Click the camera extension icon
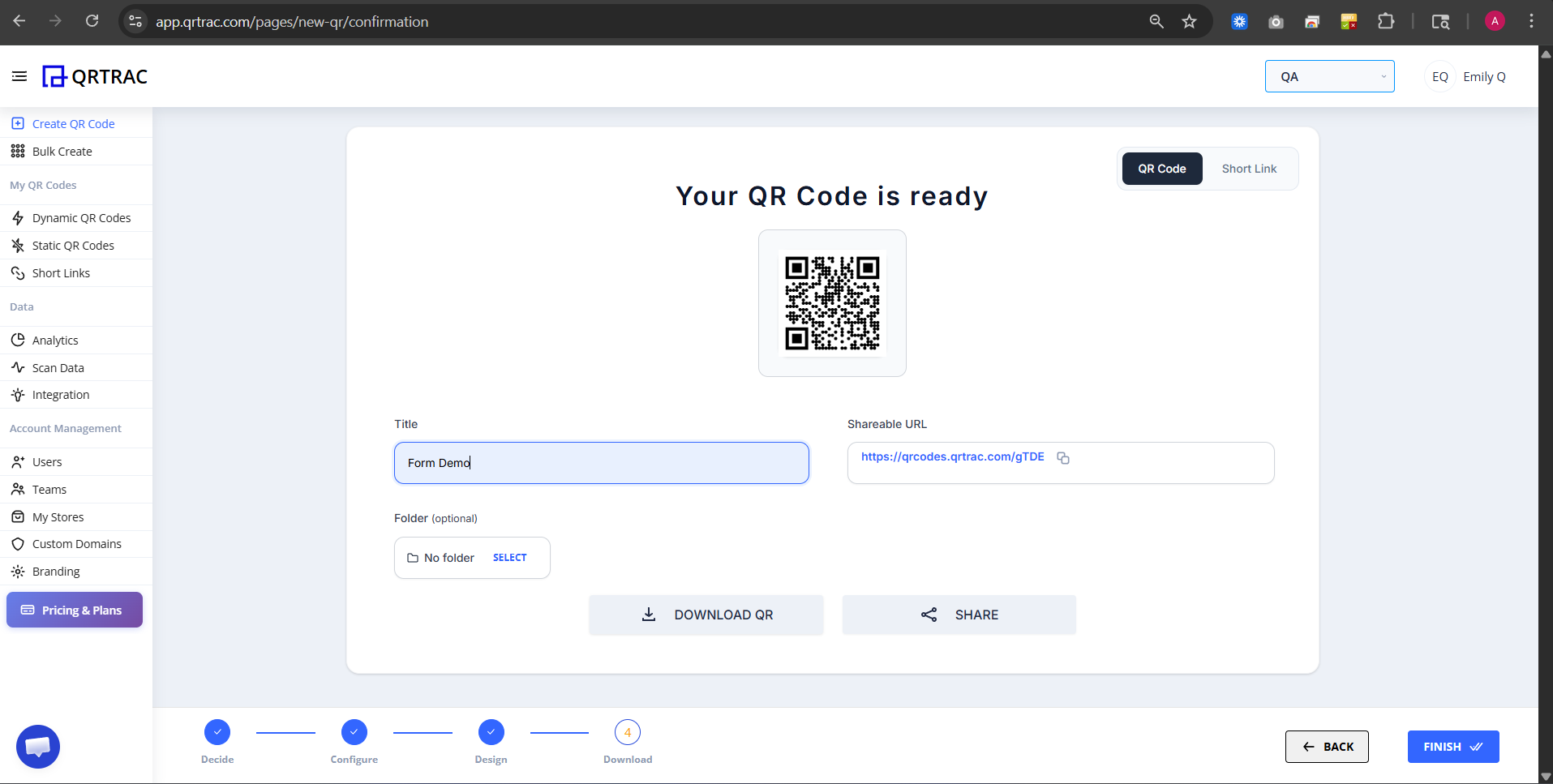The width and height of the screenshot is (1553, 784). pos(1276,22)
